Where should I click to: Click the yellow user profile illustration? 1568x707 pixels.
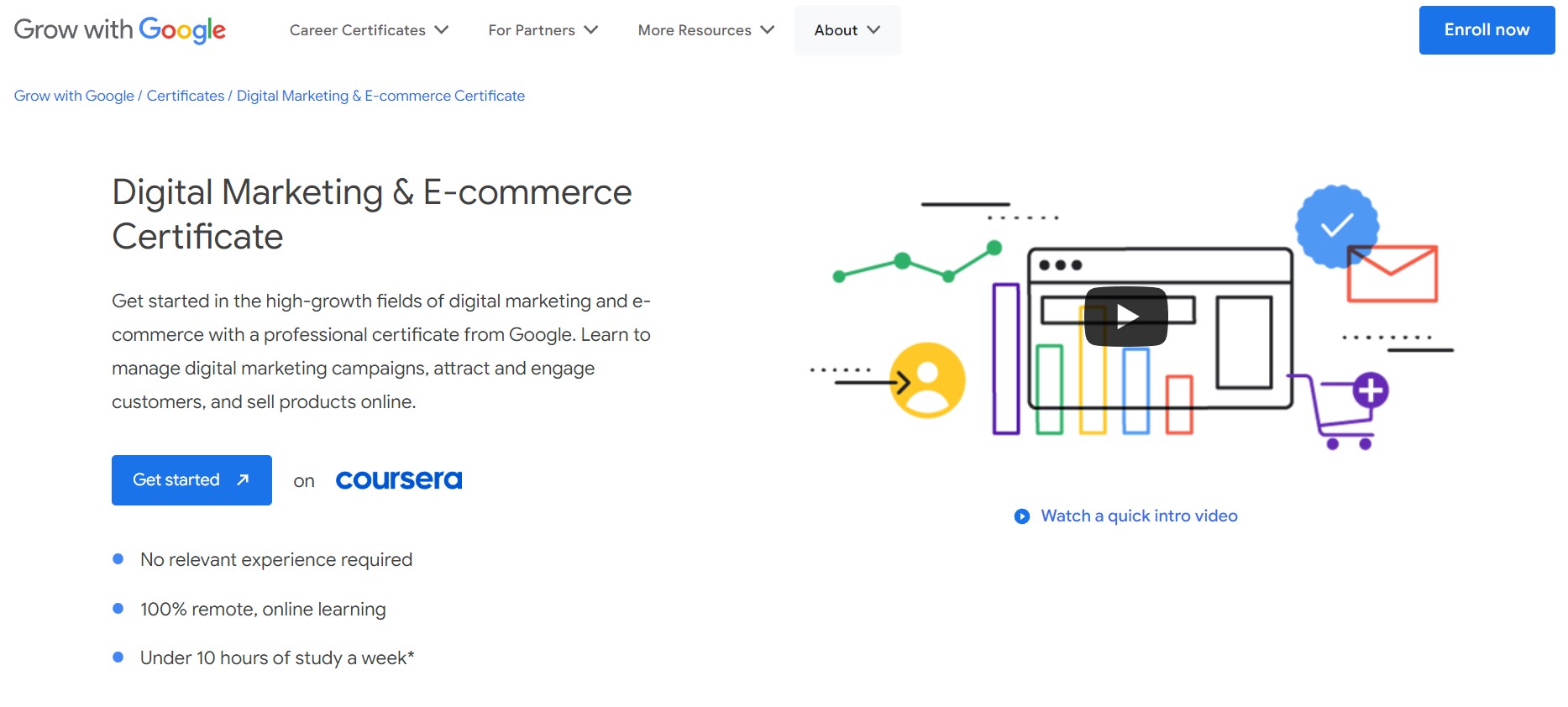click(x=927, y=380)
